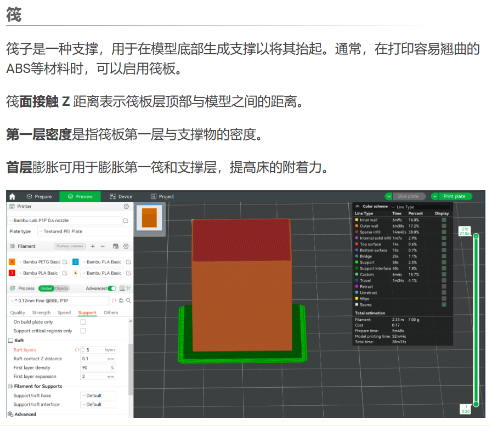Click the Filament section icon

click(x=12, y=246)
